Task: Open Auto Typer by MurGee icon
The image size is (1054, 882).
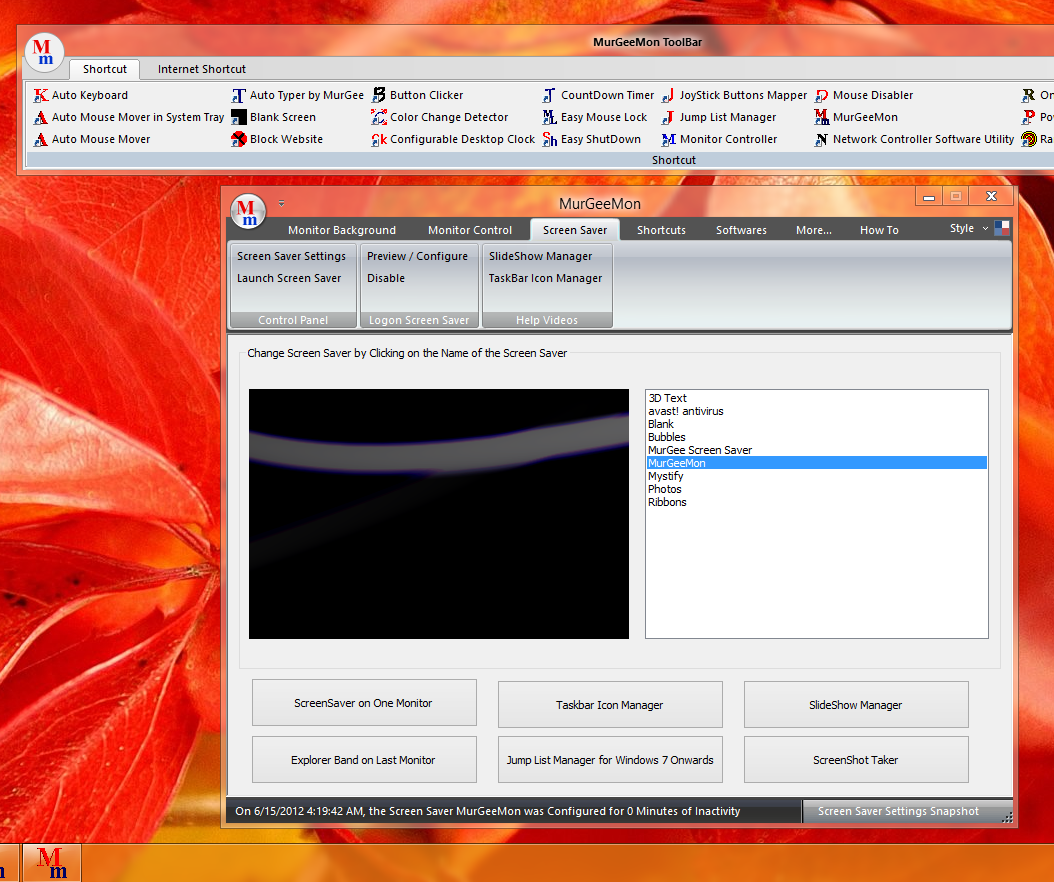Action: (x=239, y=95)
